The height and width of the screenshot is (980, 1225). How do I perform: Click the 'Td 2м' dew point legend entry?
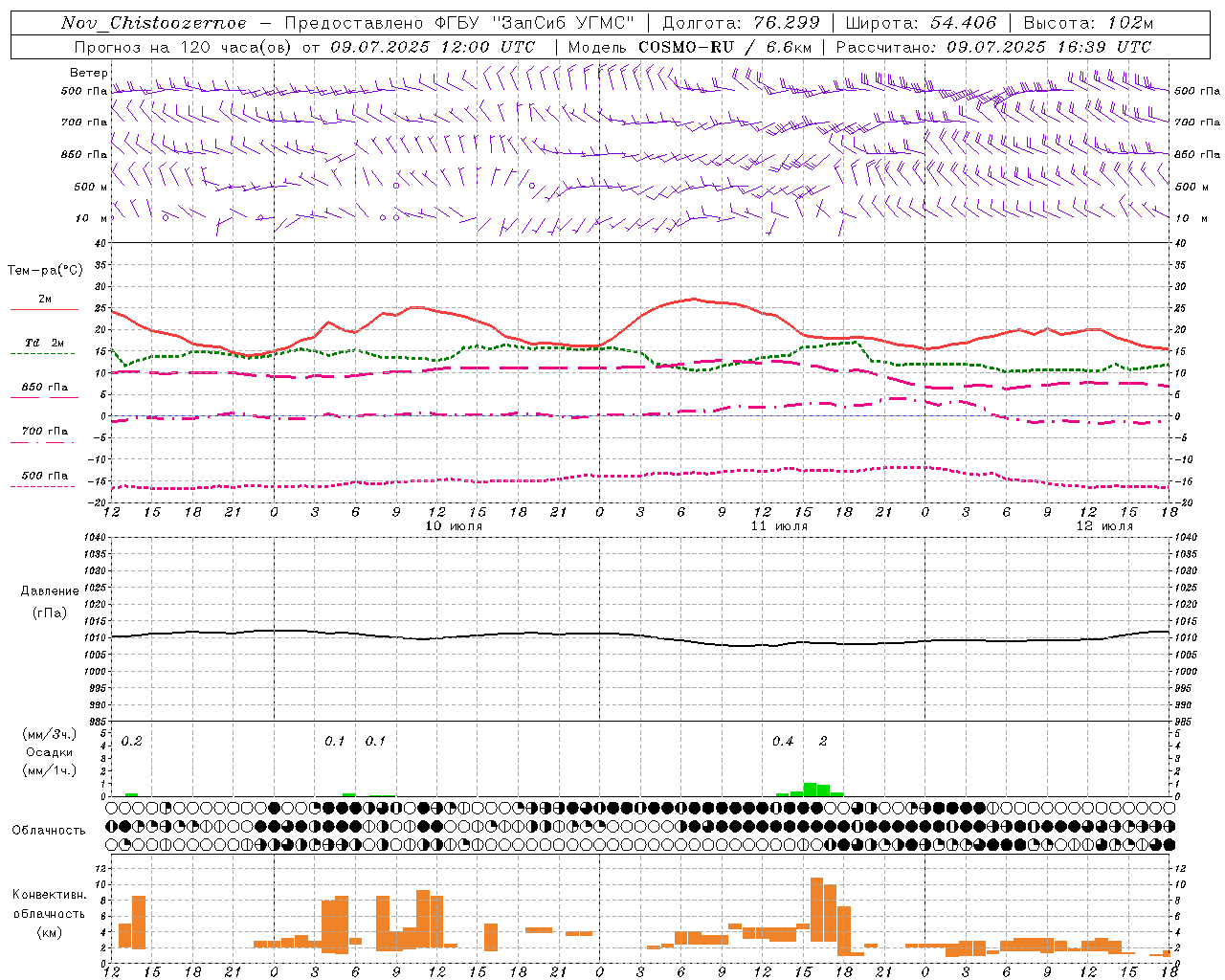45,343
